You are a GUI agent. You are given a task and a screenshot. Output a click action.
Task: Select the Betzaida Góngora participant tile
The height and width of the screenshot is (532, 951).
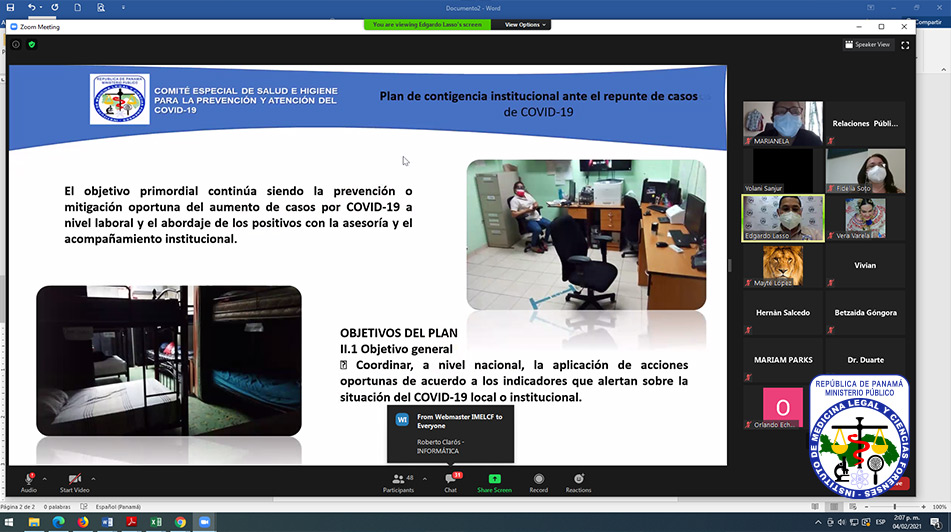(865, 312)
